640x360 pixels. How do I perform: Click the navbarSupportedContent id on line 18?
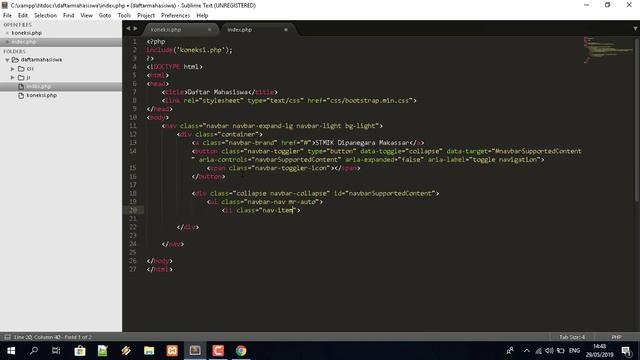[x=390, y=193]
